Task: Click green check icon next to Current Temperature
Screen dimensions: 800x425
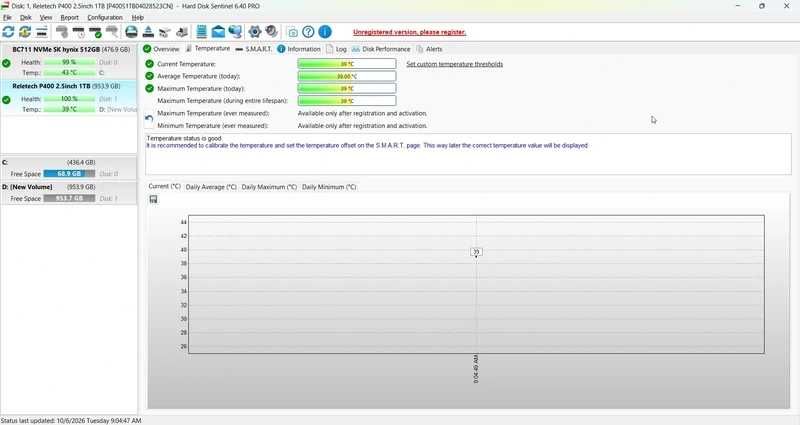Action: 149,64
